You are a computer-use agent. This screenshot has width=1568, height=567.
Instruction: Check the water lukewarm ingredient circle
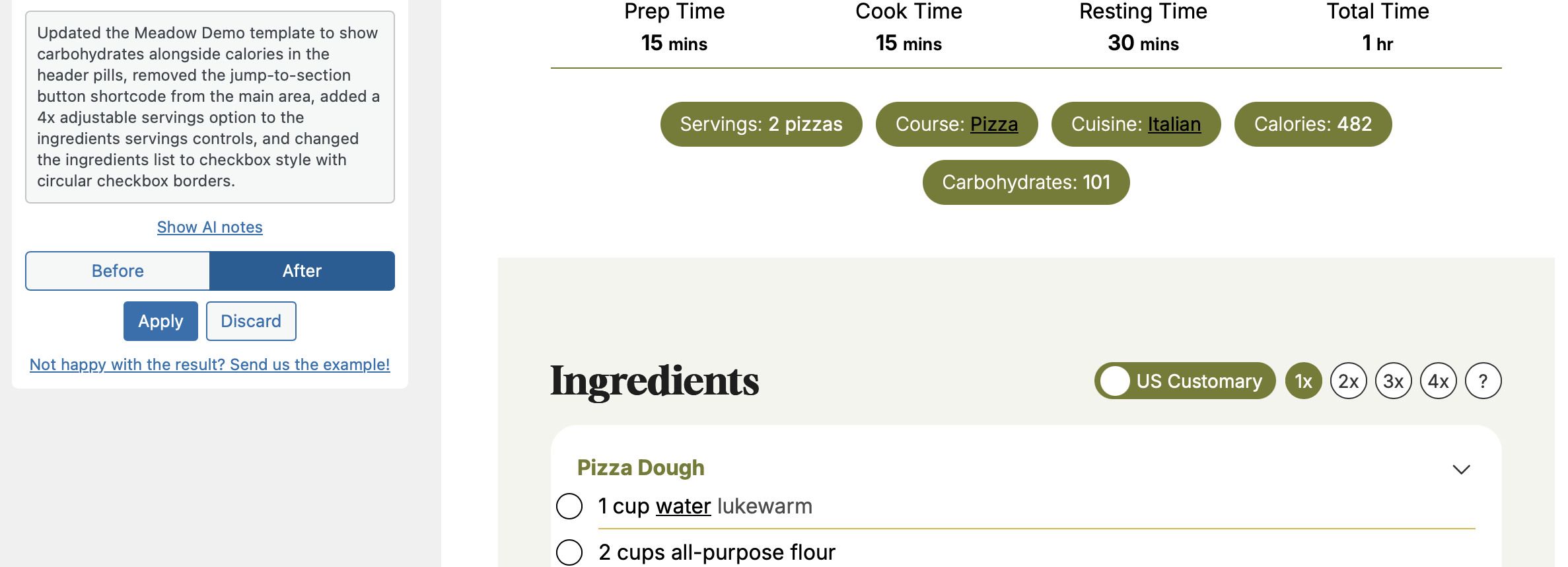569,506
